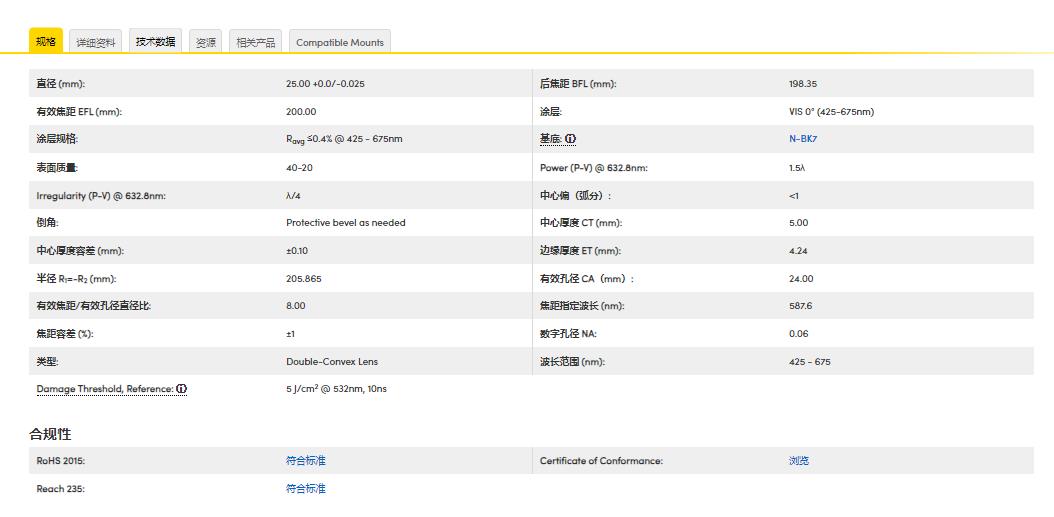The width and height of the screenshot is (1054, 517).
Task: Click the underlined 基底 label
Action: click(x=550, y=139)
